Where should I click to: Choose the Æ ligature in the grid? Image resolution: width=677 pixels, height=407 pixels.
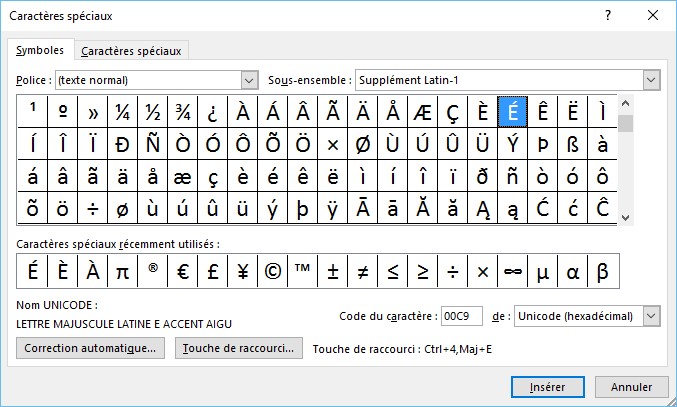[423, 112]
